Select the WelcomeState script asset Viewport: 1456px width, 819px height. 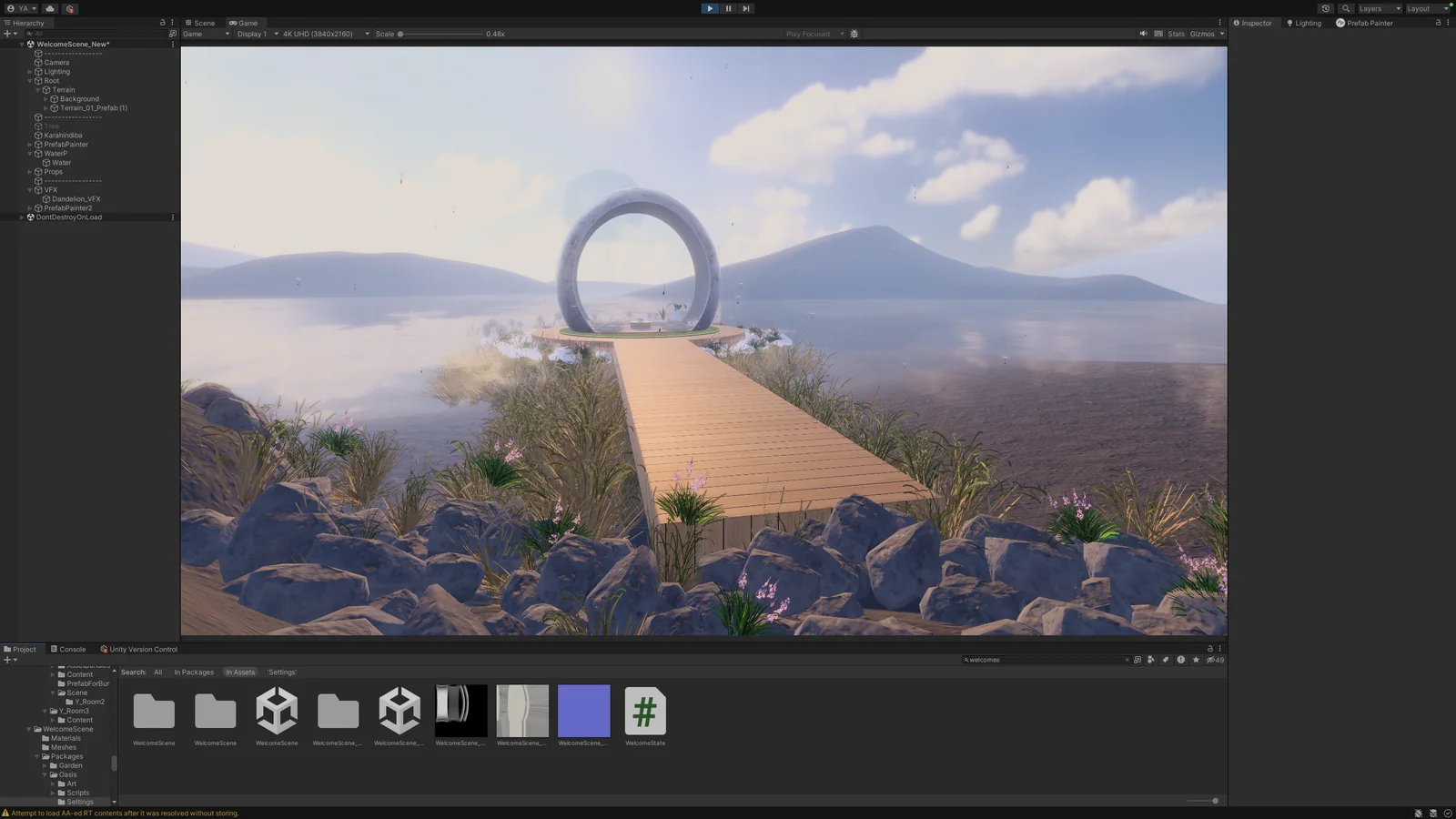coord(645,716)
